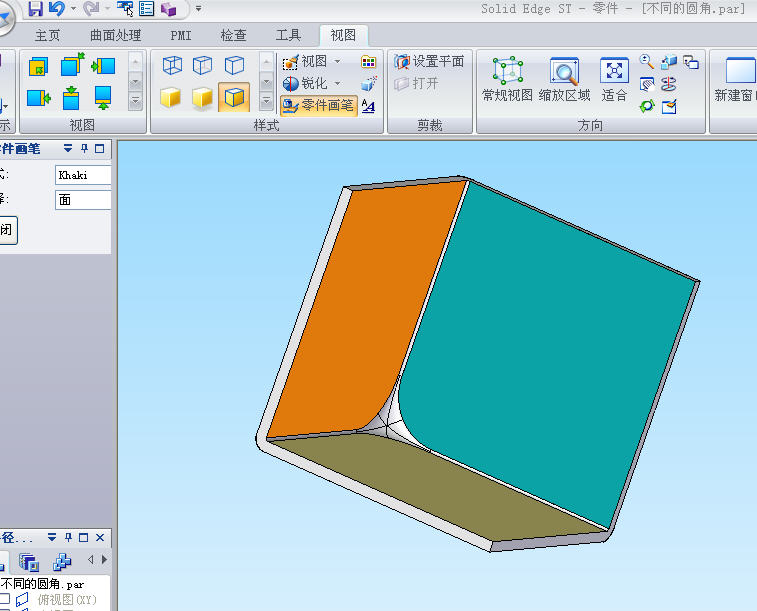Open the PathFinder panel options dropdown arrow

(52, 537)
